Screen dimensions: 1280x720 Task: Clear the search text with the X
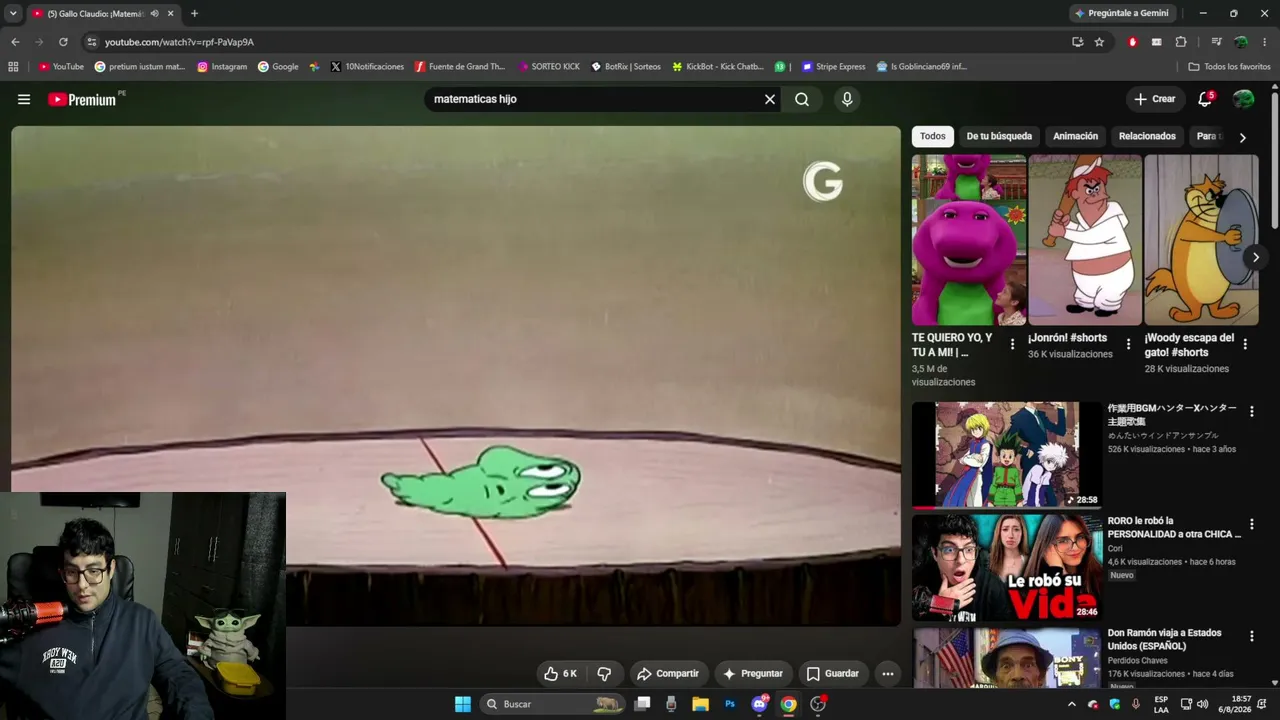coord(770,99)
